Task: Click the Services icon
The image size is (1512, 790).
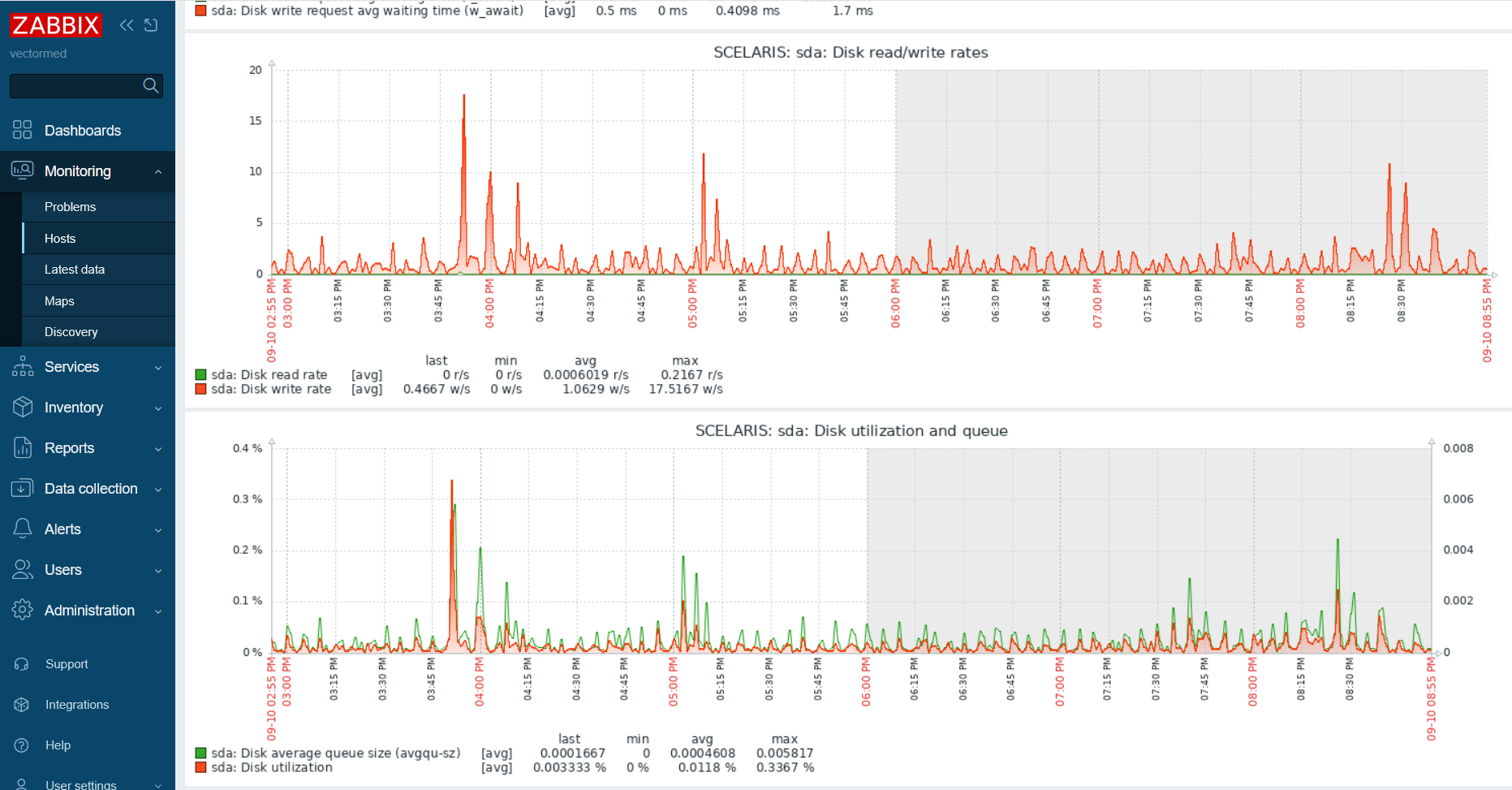Action: [x=23, y=366]
